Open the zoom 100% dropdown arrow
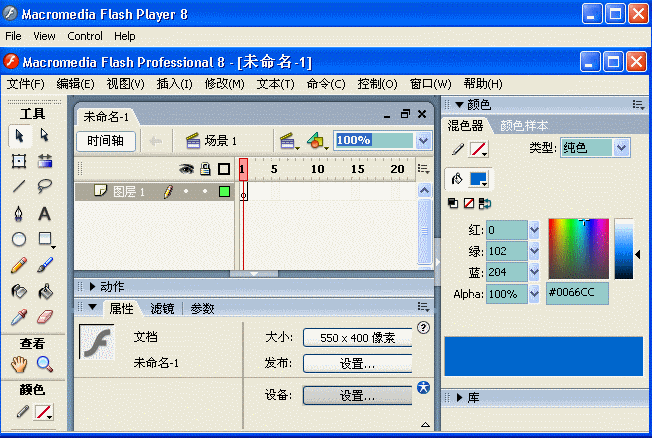This screenshot has height=438, width=652. pyautogui.click(x=423, y=141)
